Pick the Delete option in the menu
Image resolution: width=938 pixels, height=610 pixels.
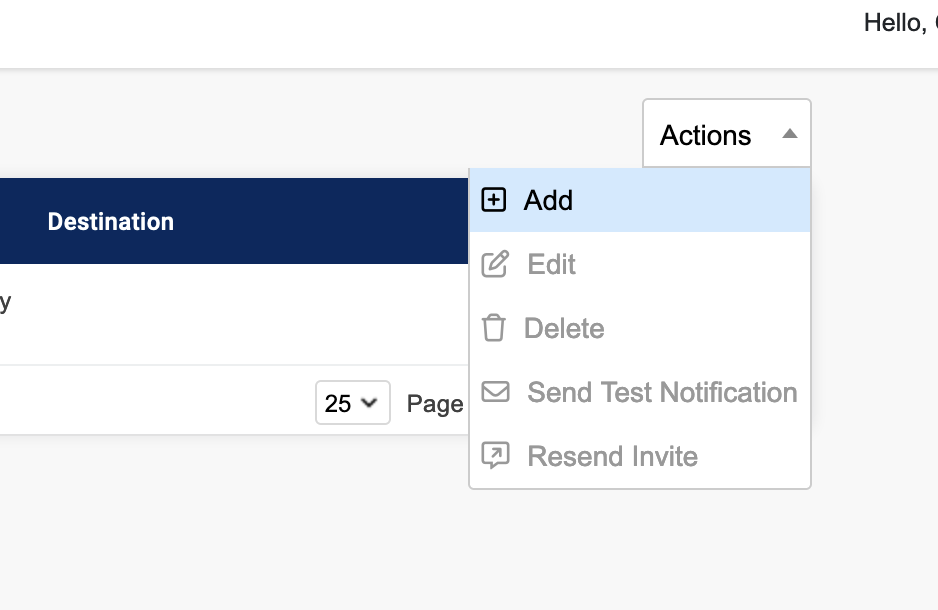[564, 328]
